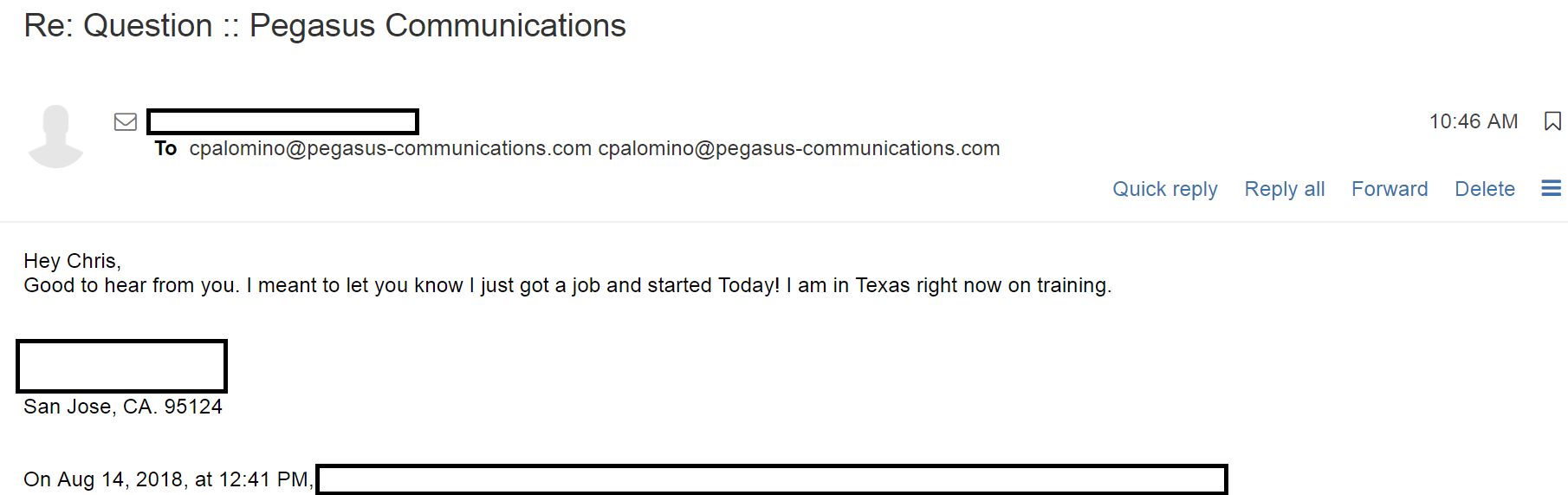
Task: Click the redacted sender name box
Action: tap(282, 121)
